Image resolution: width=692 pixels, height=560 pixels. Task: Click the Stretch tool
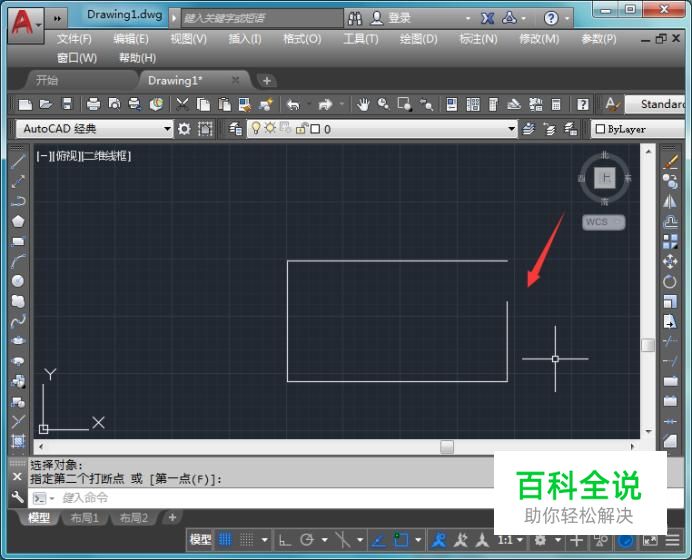(x=670, y=322)
